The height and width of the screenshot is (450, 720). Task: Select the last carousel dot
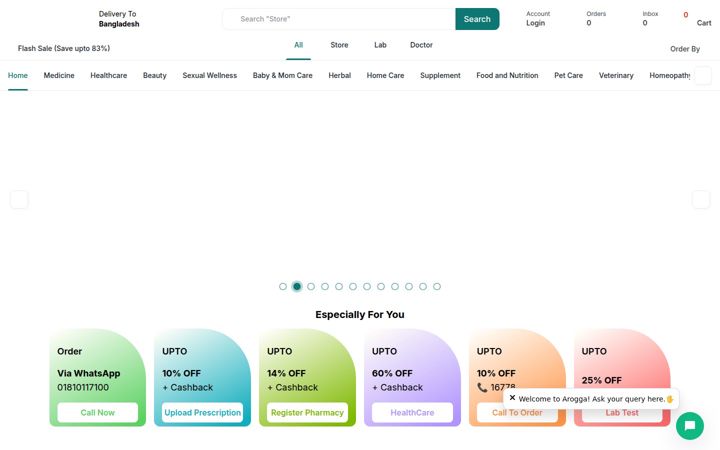coord(437,287)
